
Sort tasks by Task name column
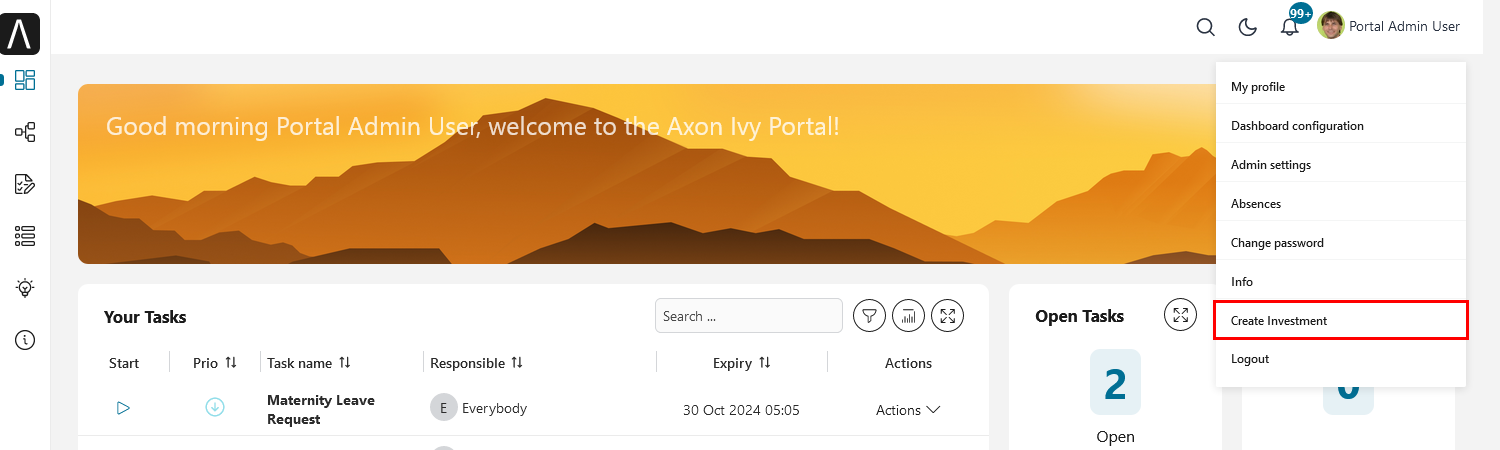(x=345, y=363)
